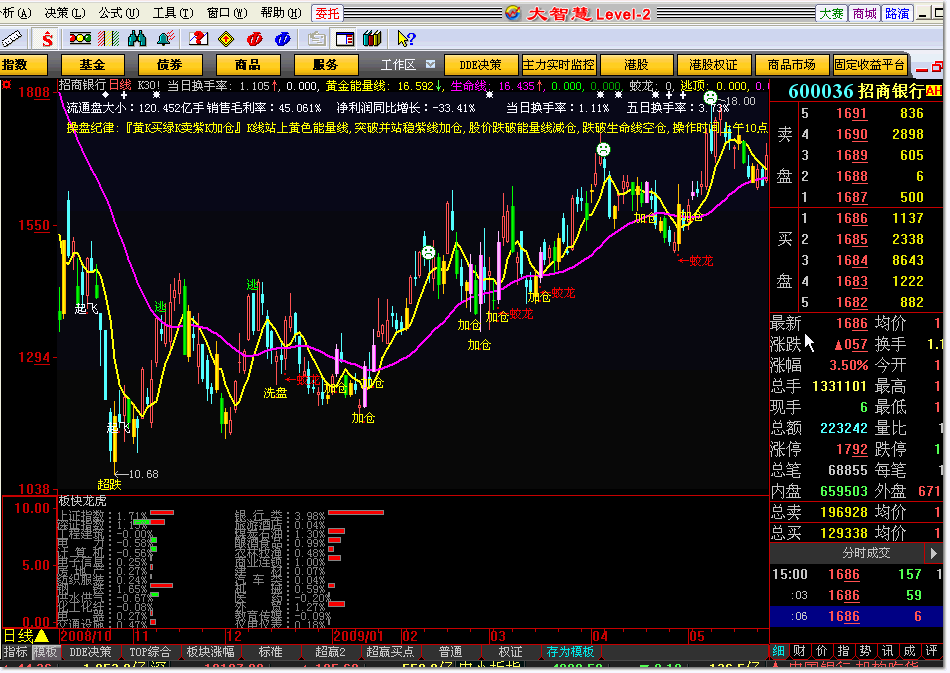Click the colored stripes pattern icon
This screenshot has height=673, width=950.
point(108,39)
